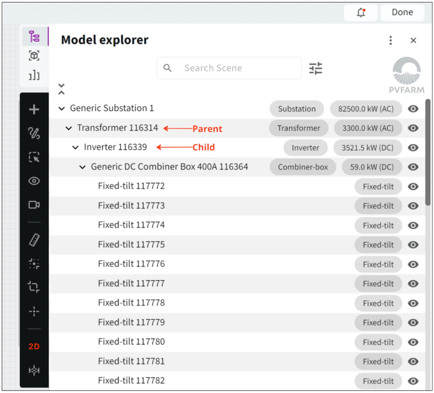
Task: Click the eye visibility tool in toolbar
Action: point(34,181)
